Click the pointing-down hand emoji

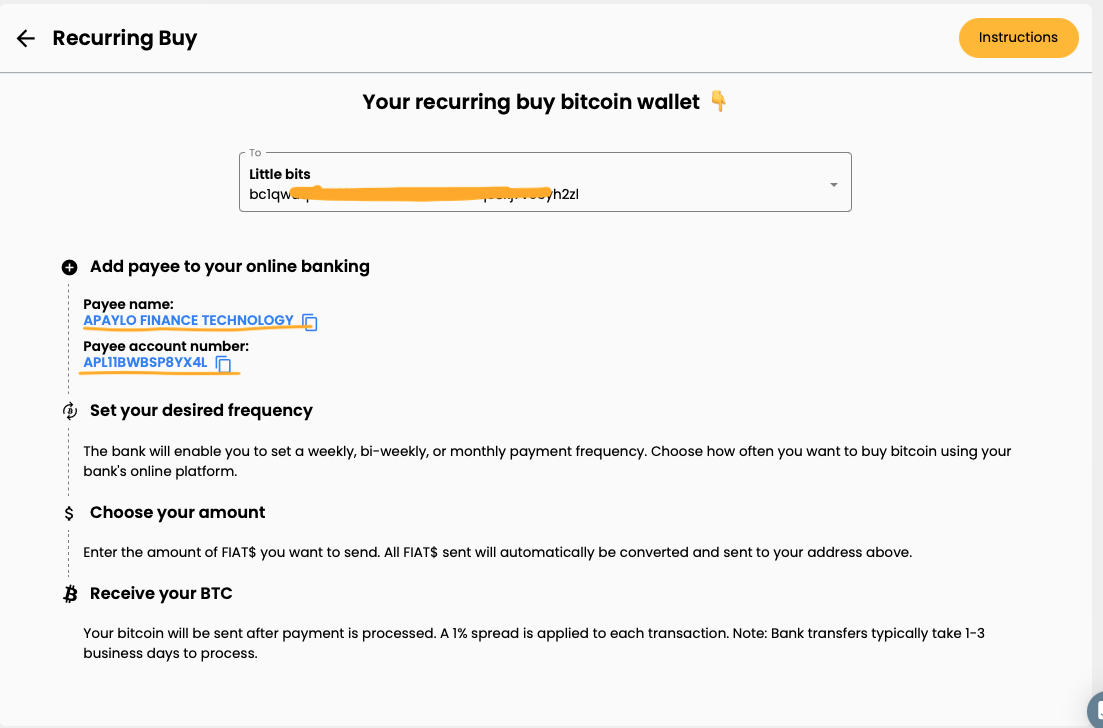click(718, 101)
